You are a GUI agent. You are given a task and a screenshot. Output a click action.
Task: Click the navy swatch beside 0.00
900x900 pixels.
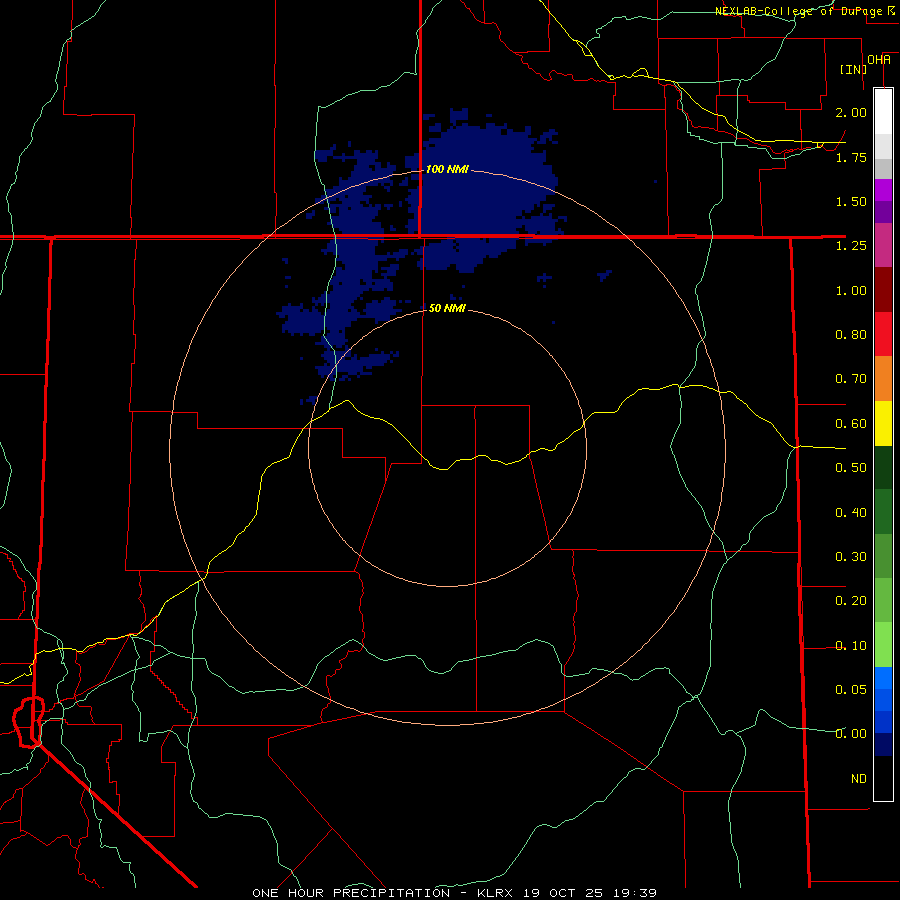coord(883,745)
